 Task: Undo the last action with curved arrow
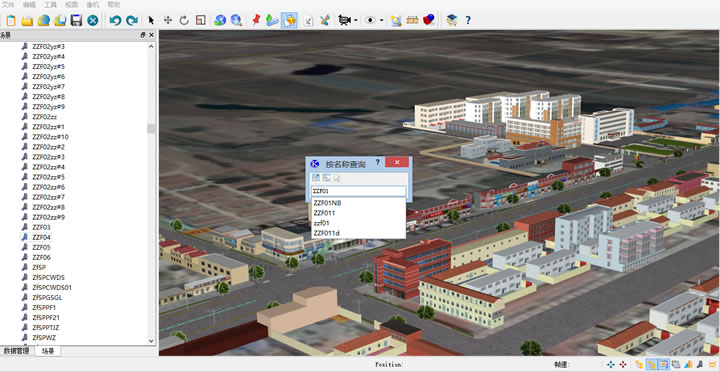115,20
